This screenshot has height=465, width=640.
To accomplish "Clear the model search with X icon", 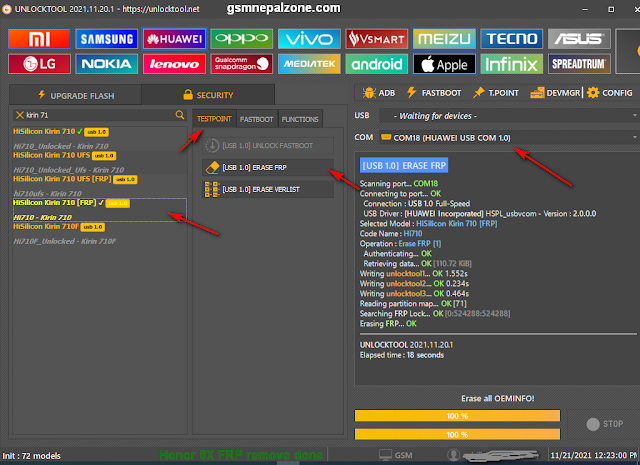I will tap(19, 115).
